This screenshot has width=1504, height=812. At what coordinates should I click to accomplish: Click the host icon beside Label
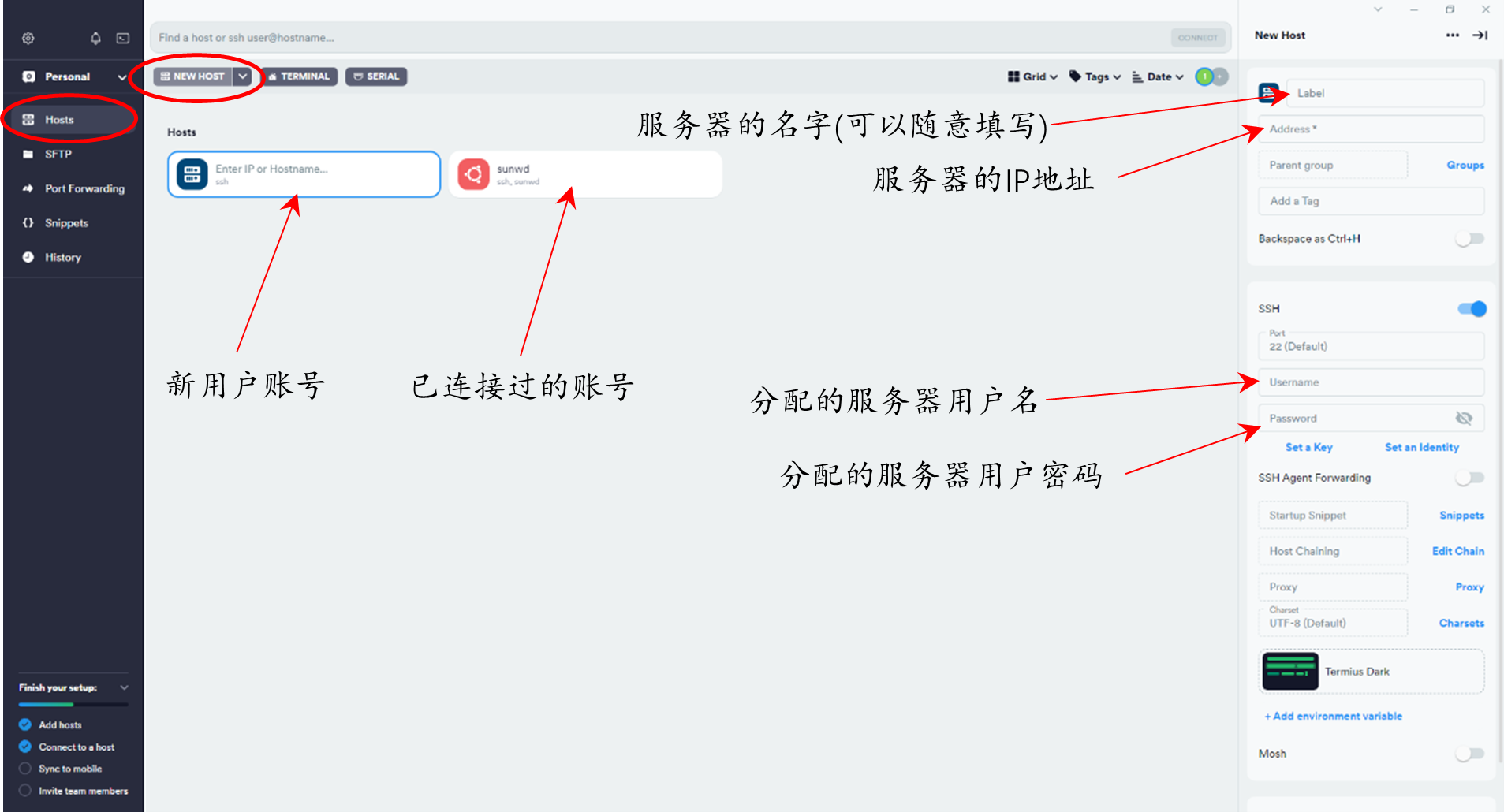[1269, 94]
